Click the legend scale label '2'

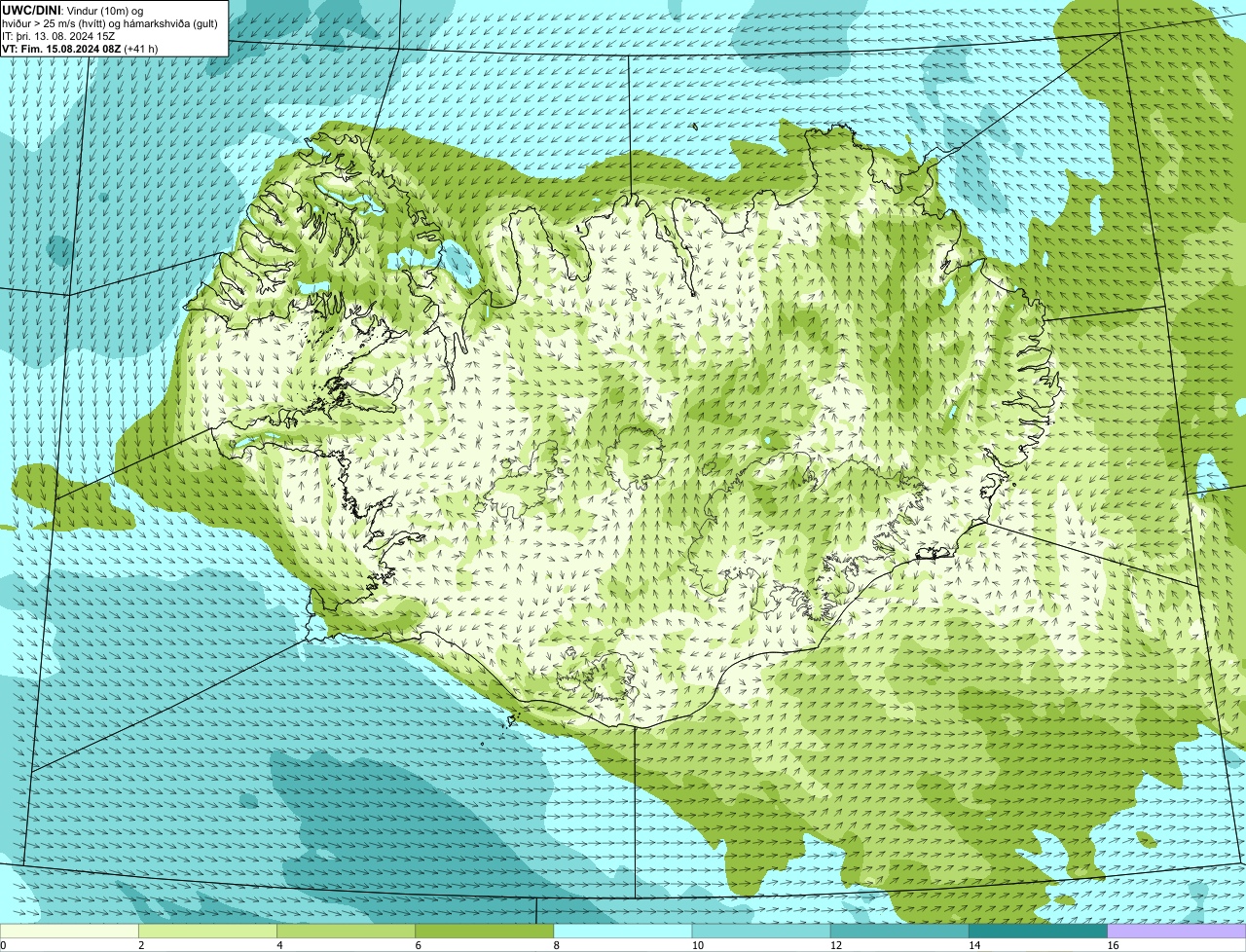pyautogui.click(x=141, y=945)
